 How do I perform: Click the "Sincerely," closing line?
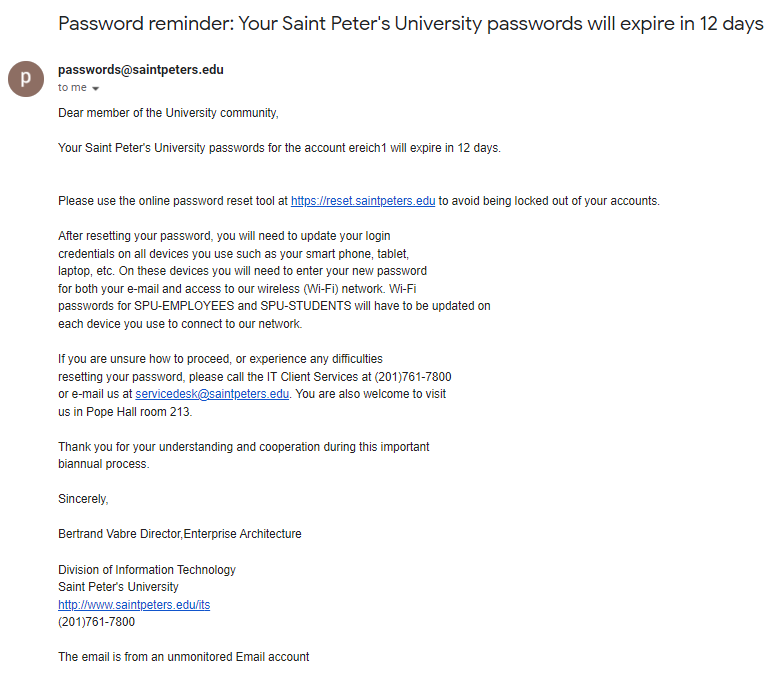[83, 499]
